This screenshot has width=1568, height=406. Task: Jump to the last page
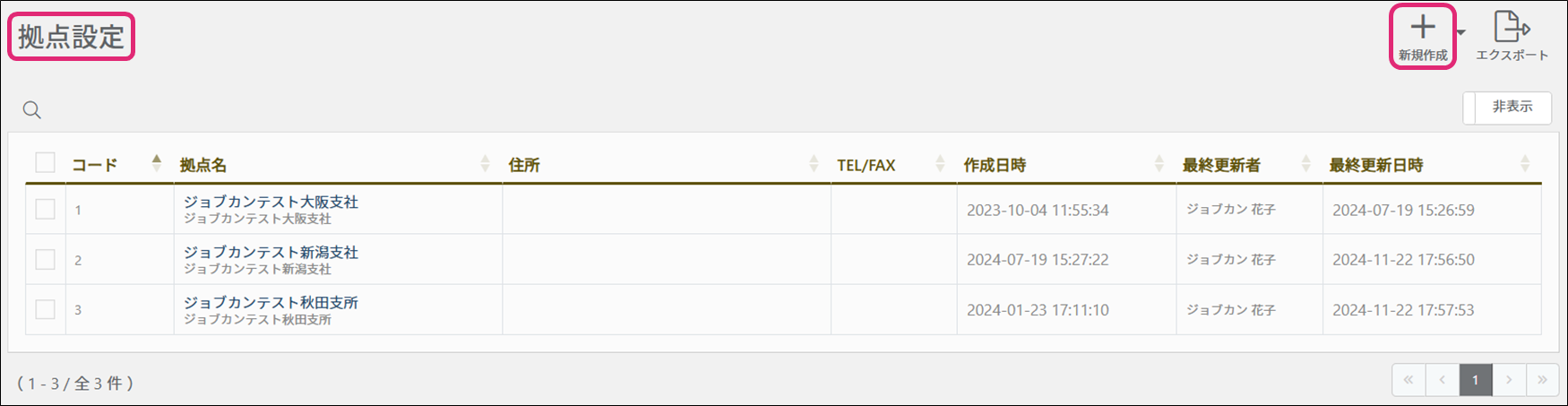pyautogui.click(x=1542, y=380)
